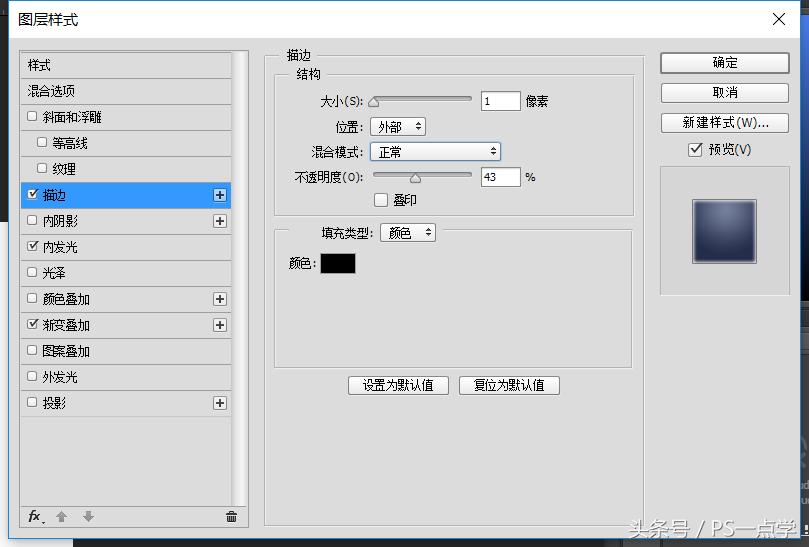Open the 位置 dropdown showing 外部
Screen dimensions: 809x547
tap(398, 126)
